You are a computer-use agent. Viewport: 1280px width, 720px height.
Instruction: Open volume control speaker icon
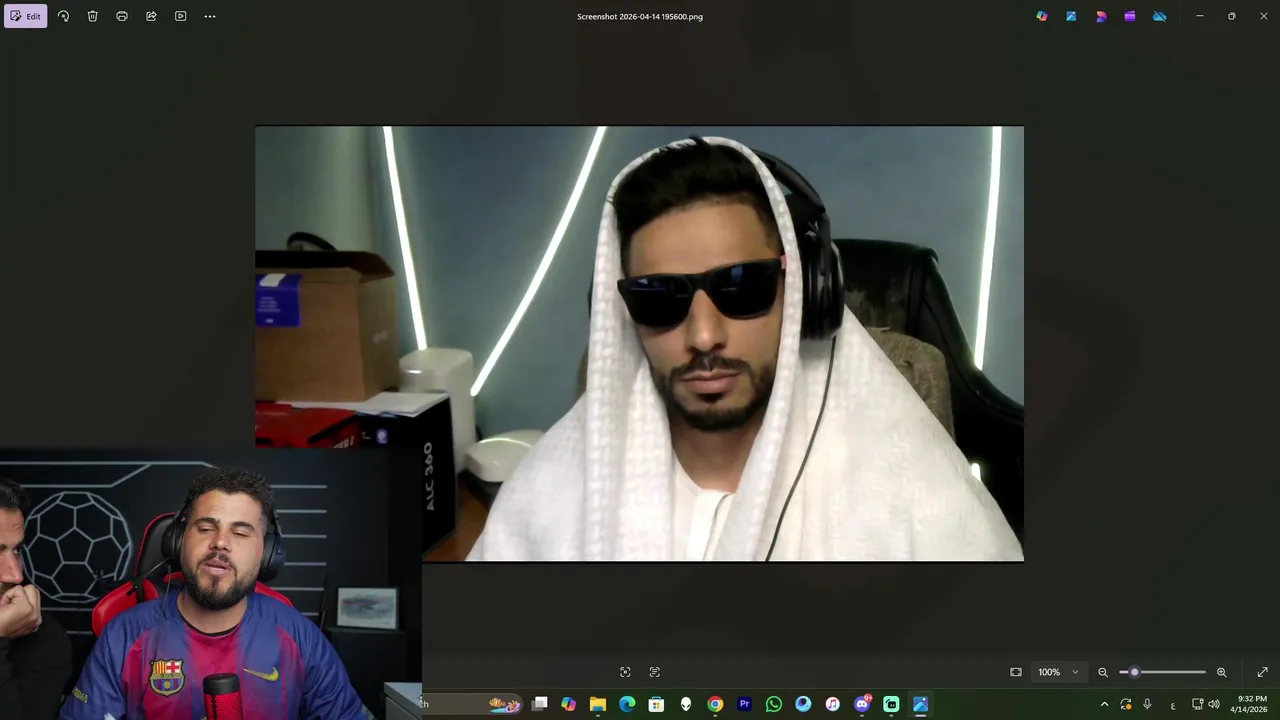(x=1214, y=704)
